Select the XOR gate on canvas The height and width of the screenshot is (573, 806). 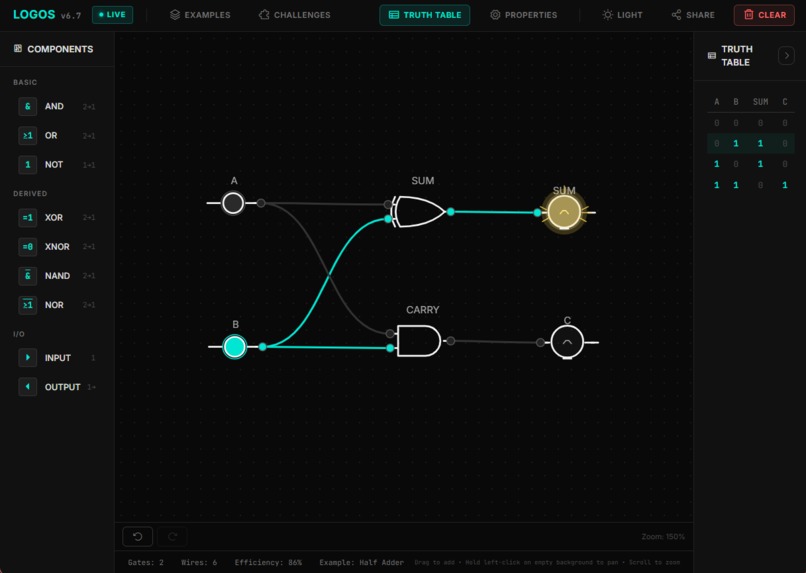coord(418,212)
